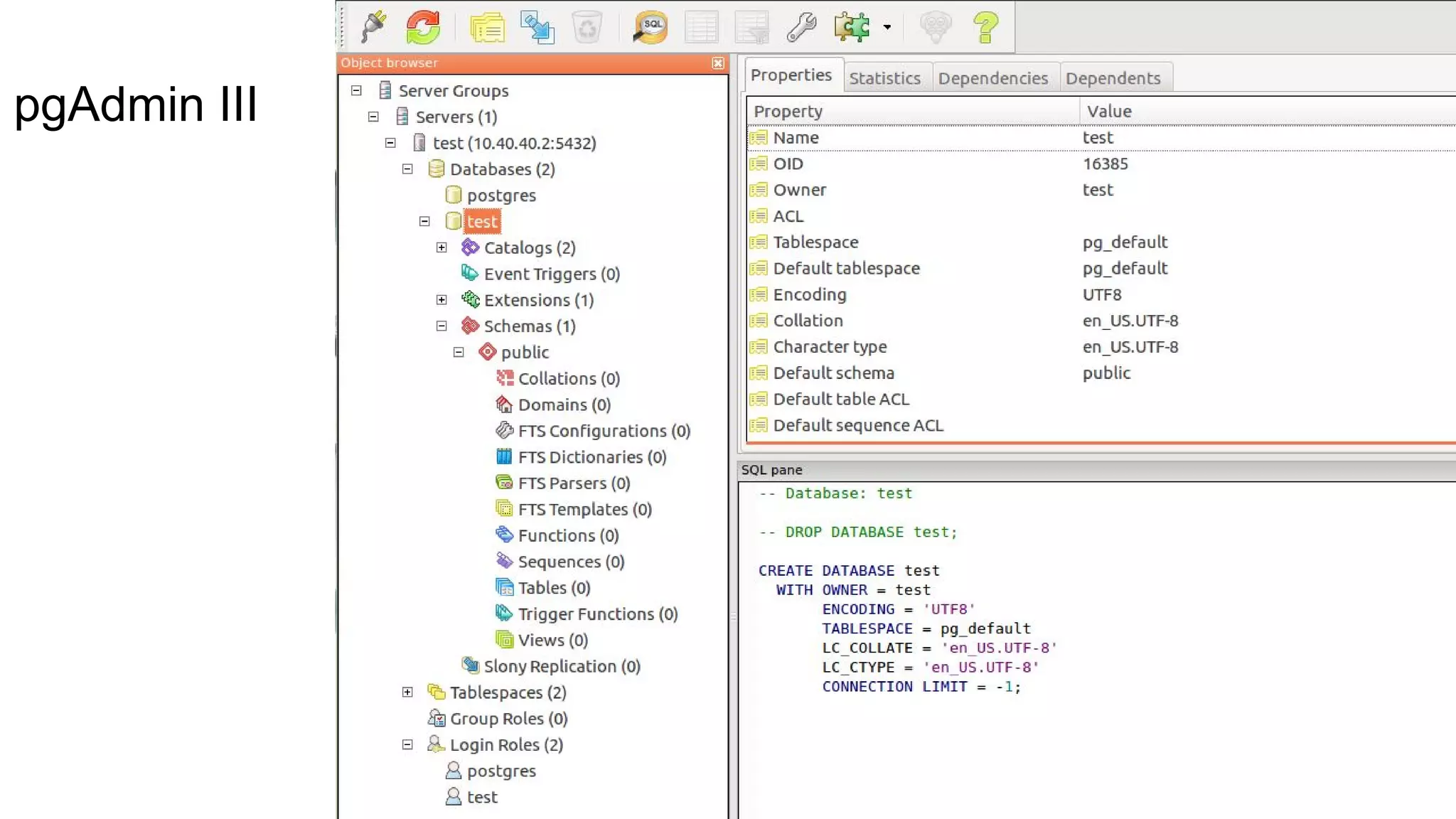Select Tables (0) in object browser

click(553, 588)
